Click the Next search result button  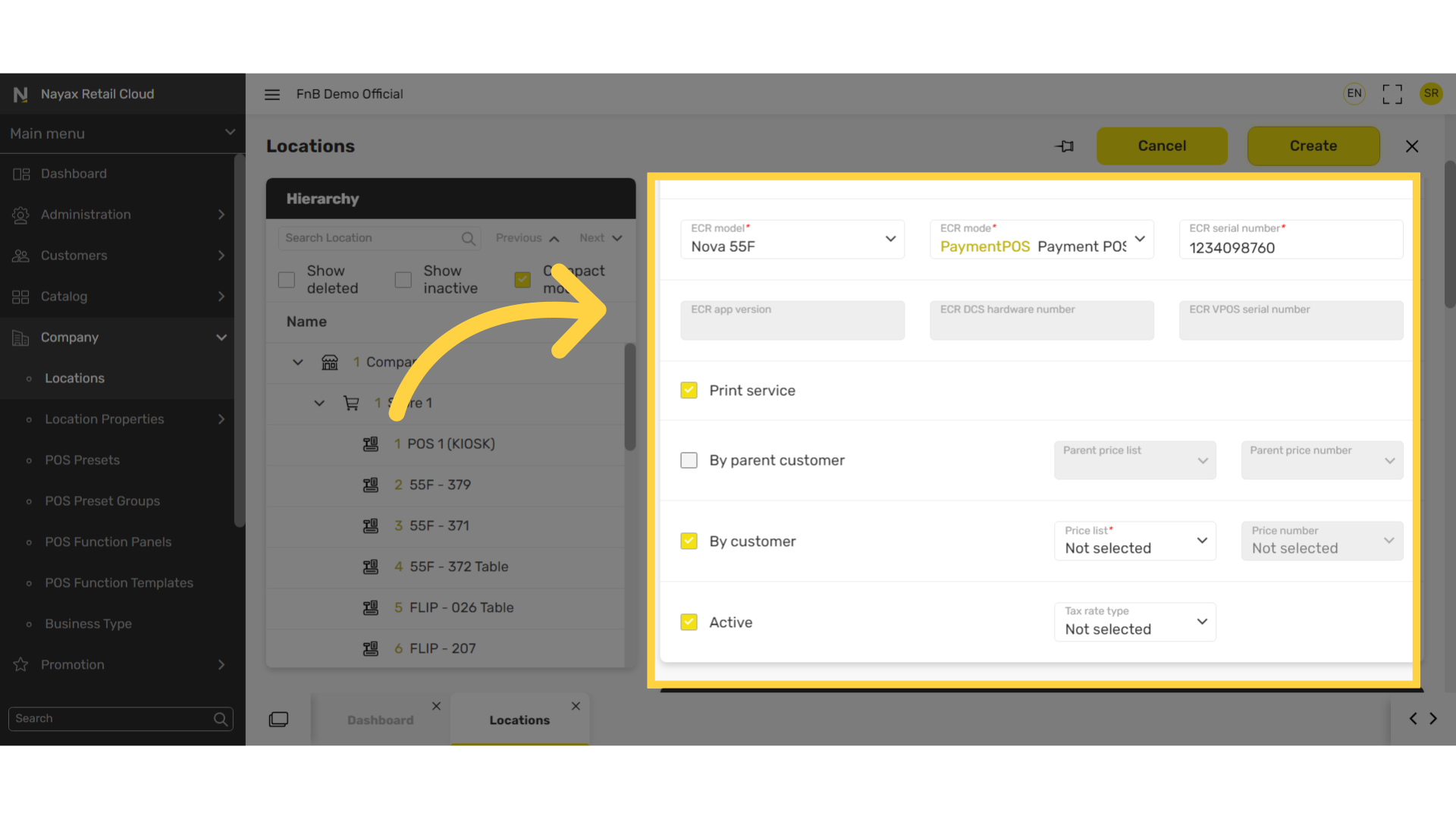tap(601, 238)
